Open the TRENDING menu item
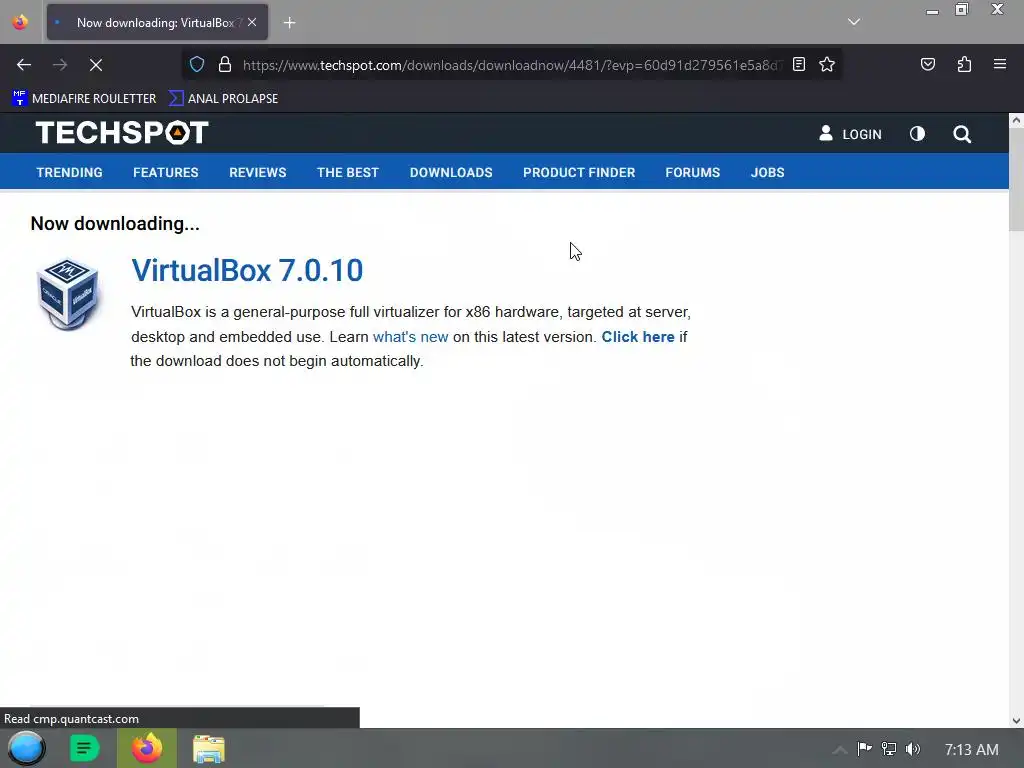Image resolution: width=1024 pixels, height=768 pixels. [x=69, y=172]
